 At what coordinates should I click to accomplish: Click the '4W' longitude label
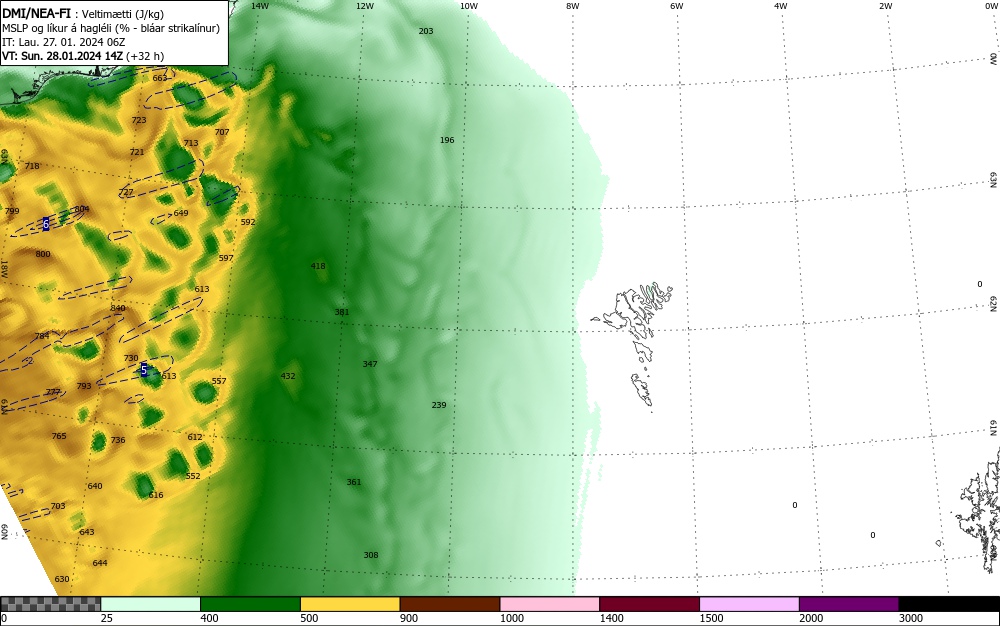781,6
